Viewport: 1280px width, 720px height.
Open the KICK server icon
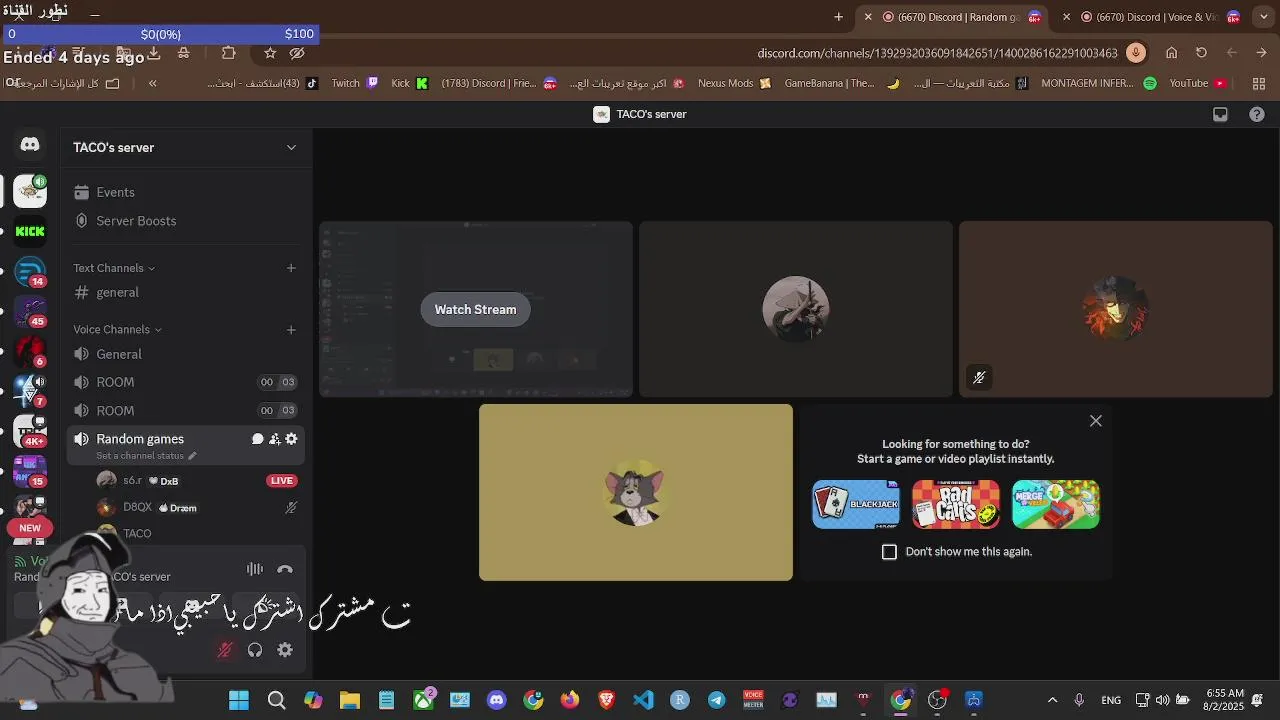pos(30,231)
